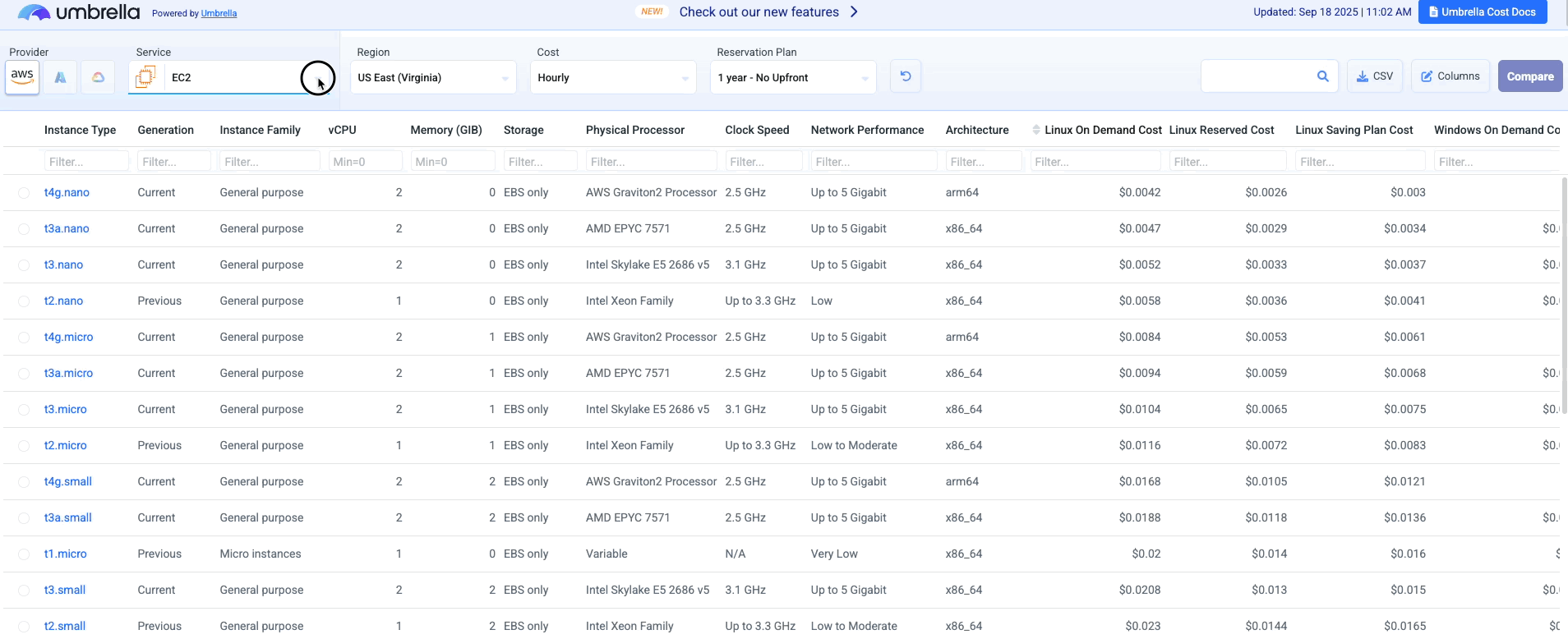
Task: Click the vCPU column header
Action: coord(342,130)
